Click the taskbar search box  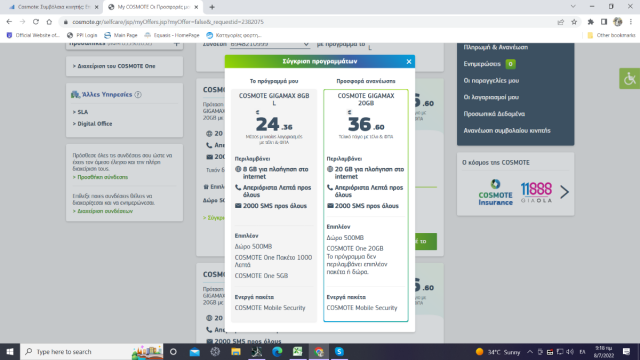coord(91,351)
